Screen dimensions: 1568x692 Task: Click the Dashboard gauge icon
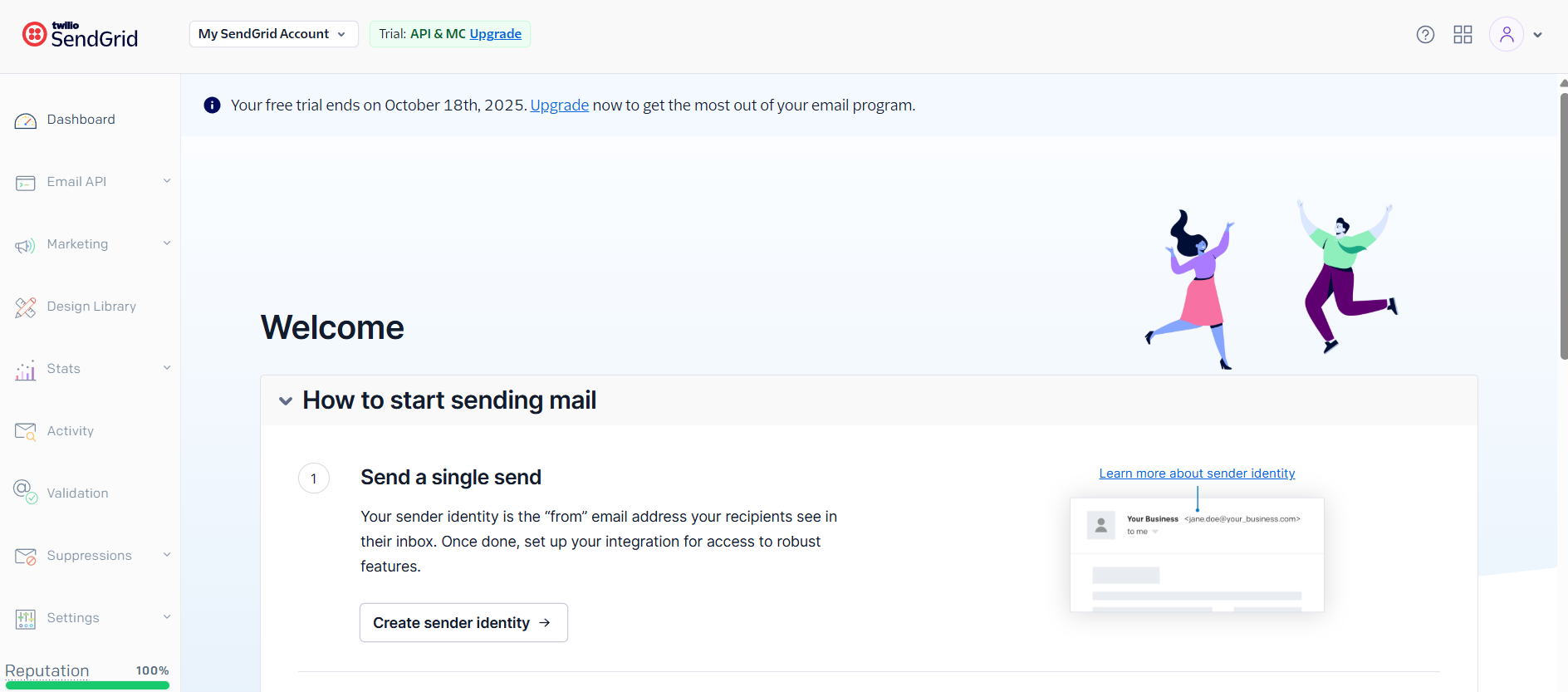26,121
